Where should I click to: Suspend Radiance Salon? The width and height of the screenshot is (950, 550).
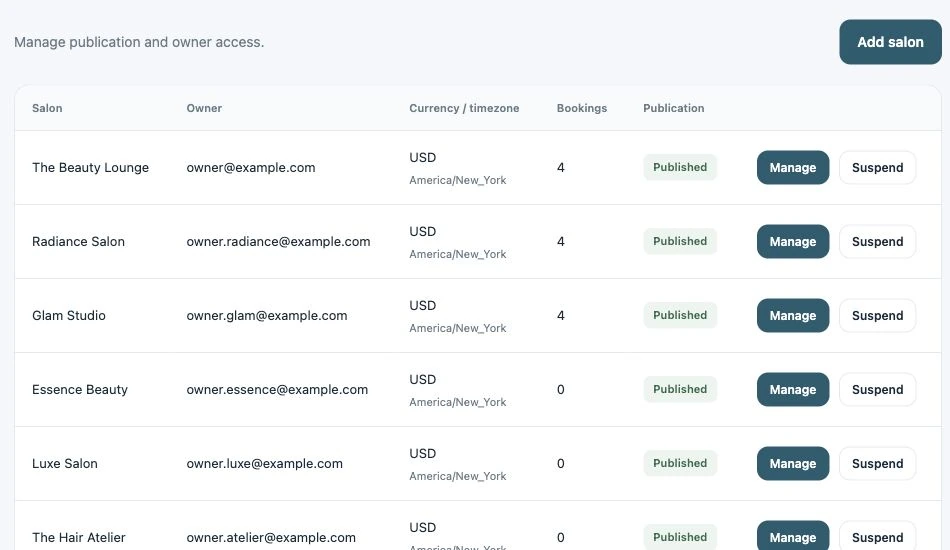[x=877, y=241]
